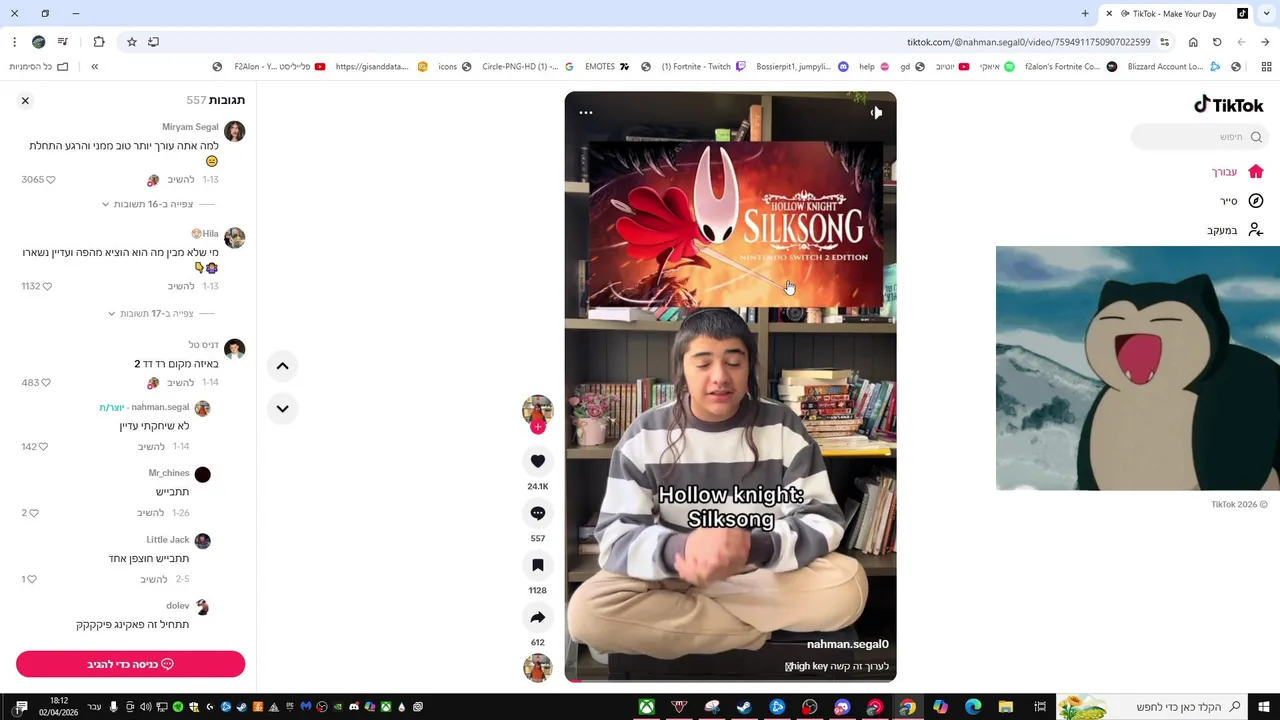Open the Circle-PNG-HD bookmark

pyautogui.click(x=527, y=67)
